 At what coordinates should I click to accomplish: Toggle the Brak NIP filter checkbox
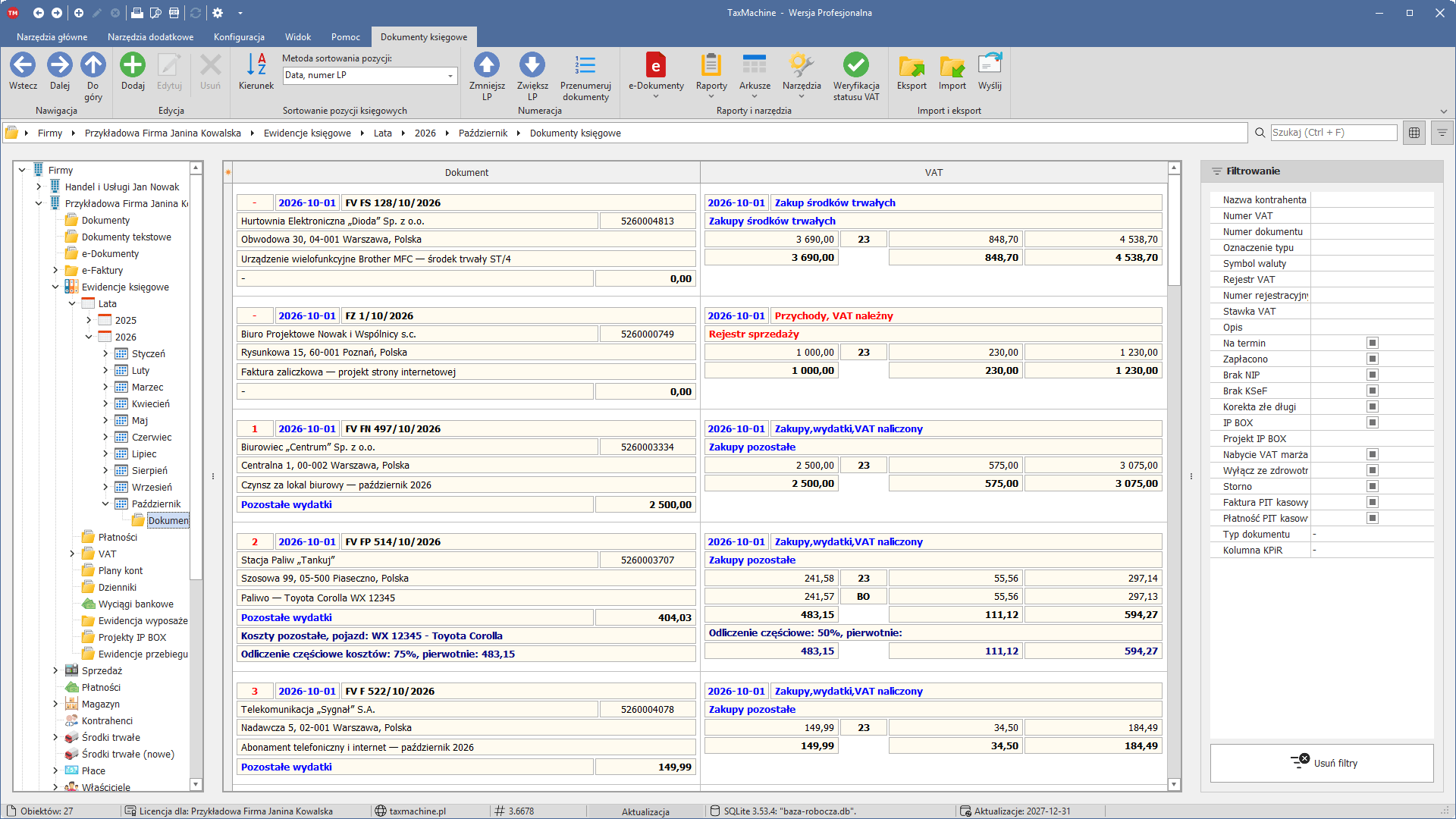[x=1372, y=375]
